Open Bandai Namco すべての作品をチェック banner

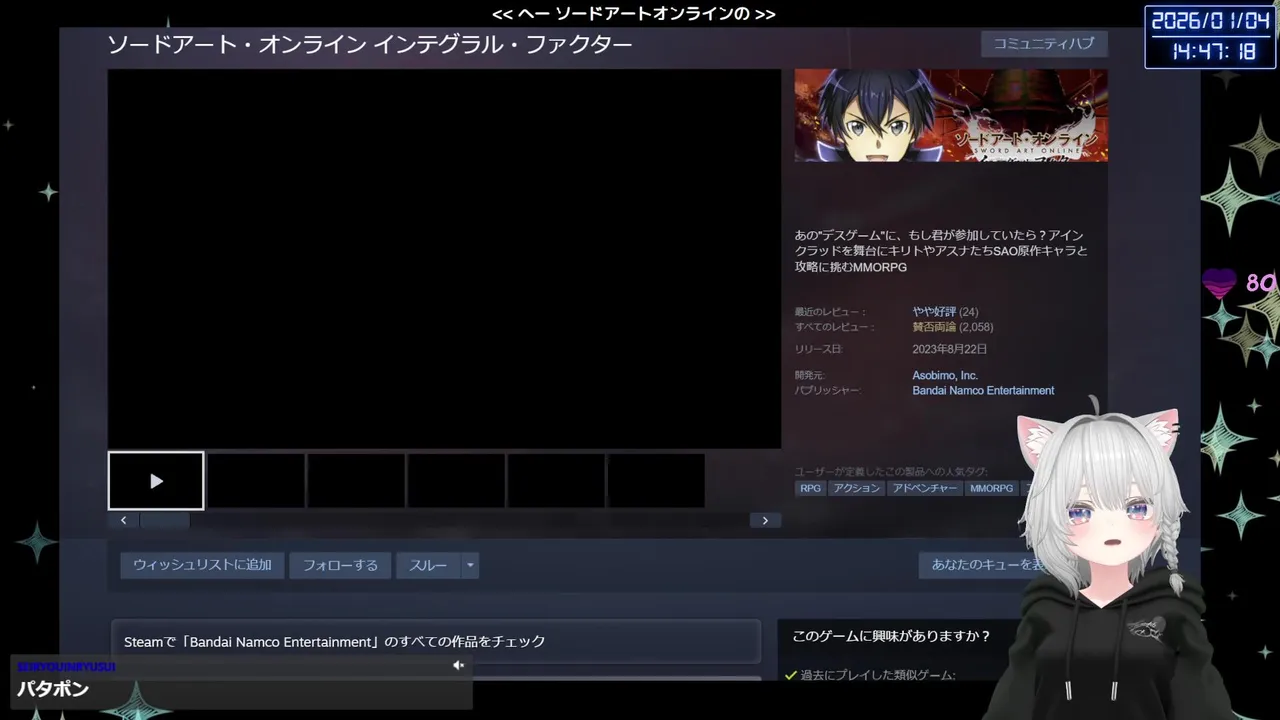tap(436, 641)
